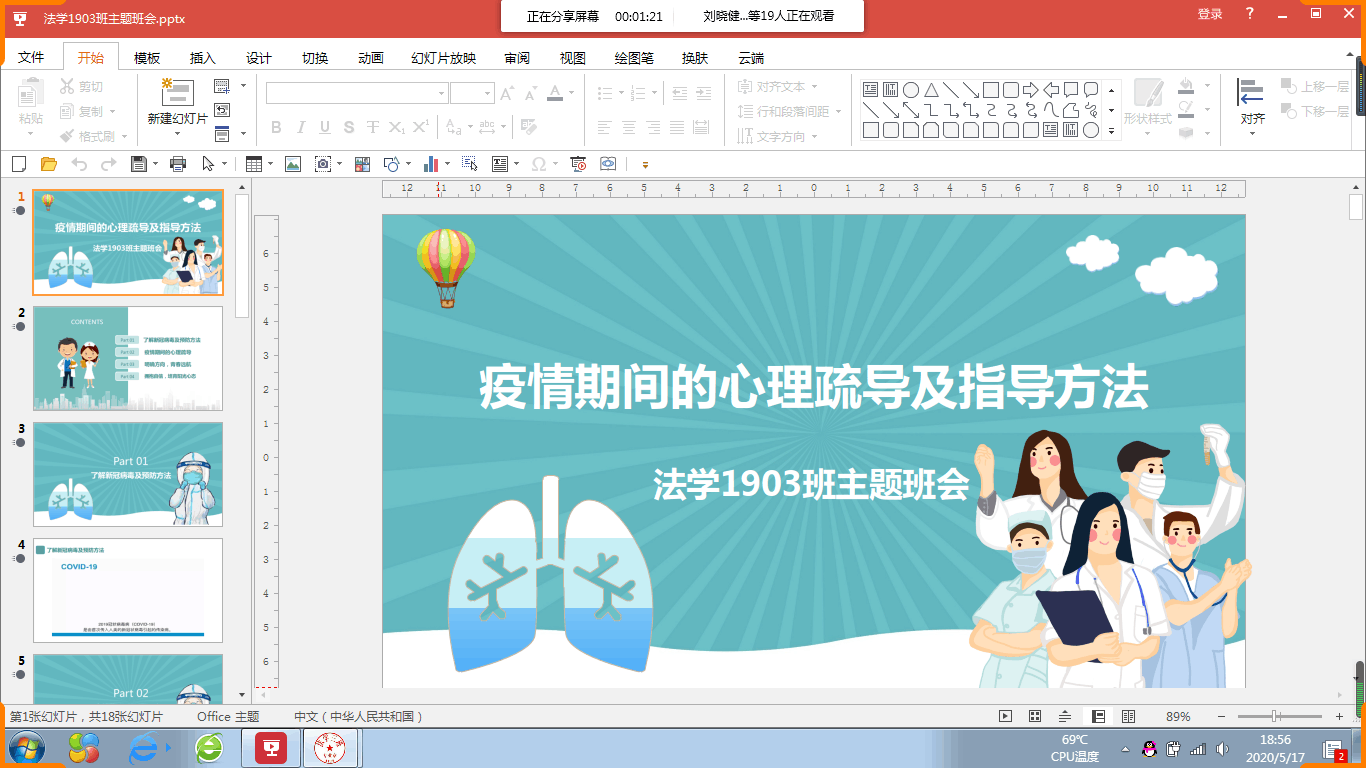
Task: Click the New Slide (新建幻灯片) icon
Action: tap(178, 94)
